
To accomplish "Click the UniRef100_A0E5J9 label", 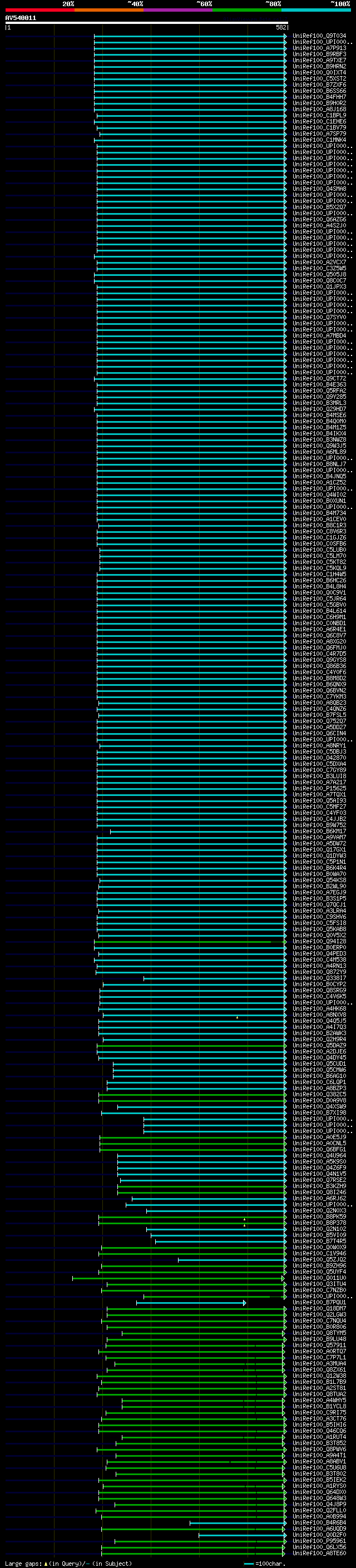I will (319, 1137).
